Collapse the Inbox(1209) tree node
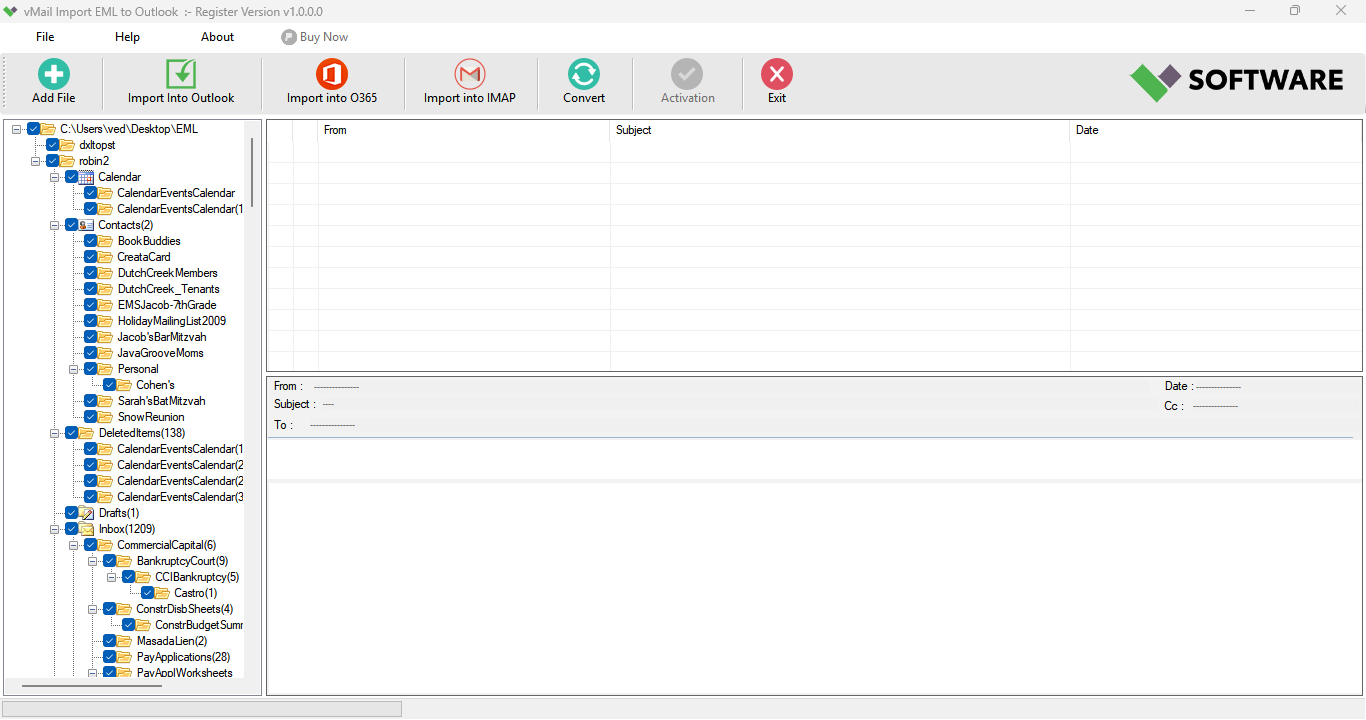 [55, 529]
